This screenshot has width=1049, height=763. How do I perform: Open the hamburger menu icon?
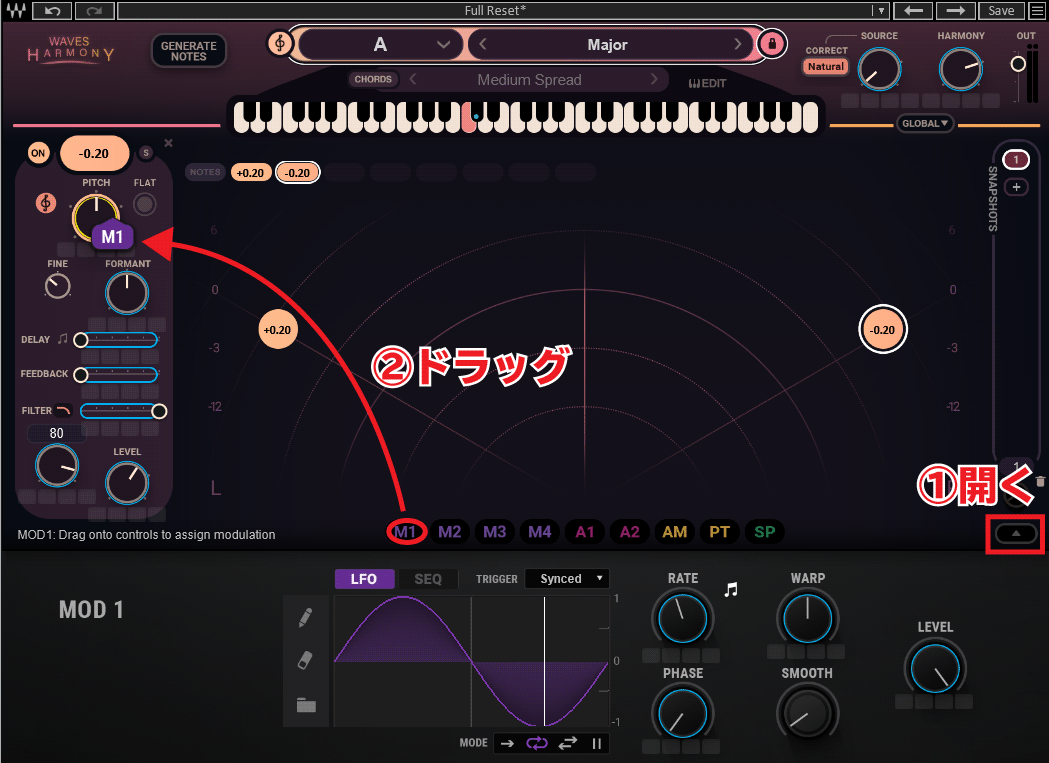1037,11
